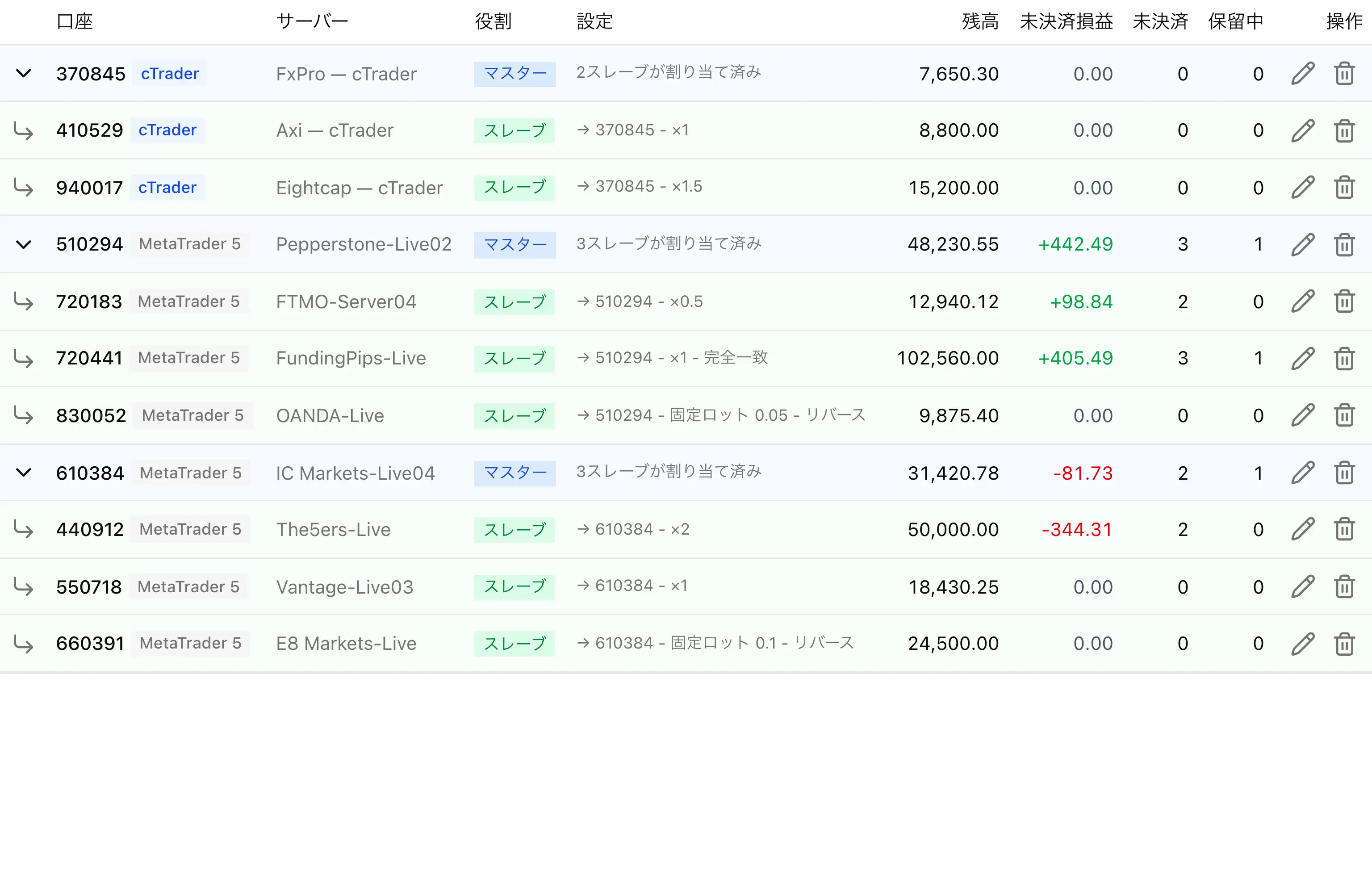This screenshot has width=1372, height=879.
Task: Open edit for account 940017
Action: tap(1303, 187)
